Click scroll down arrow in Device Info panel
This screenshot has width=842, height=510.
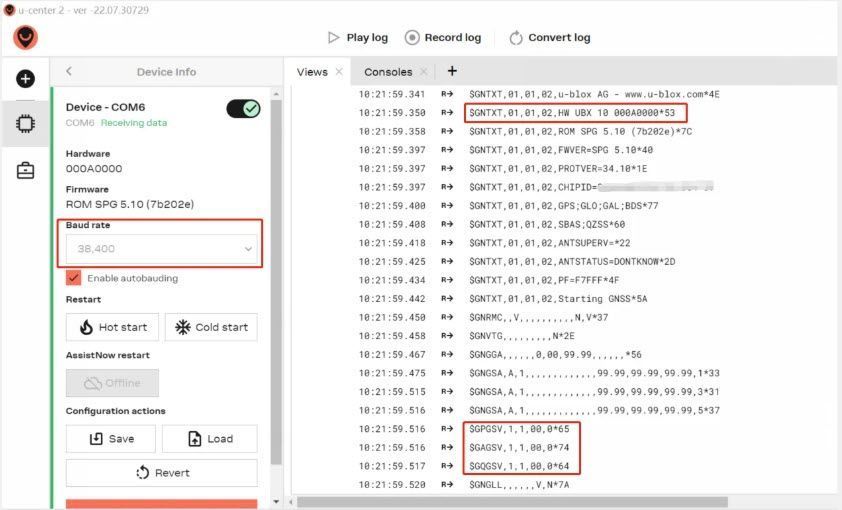pos(276,502)
